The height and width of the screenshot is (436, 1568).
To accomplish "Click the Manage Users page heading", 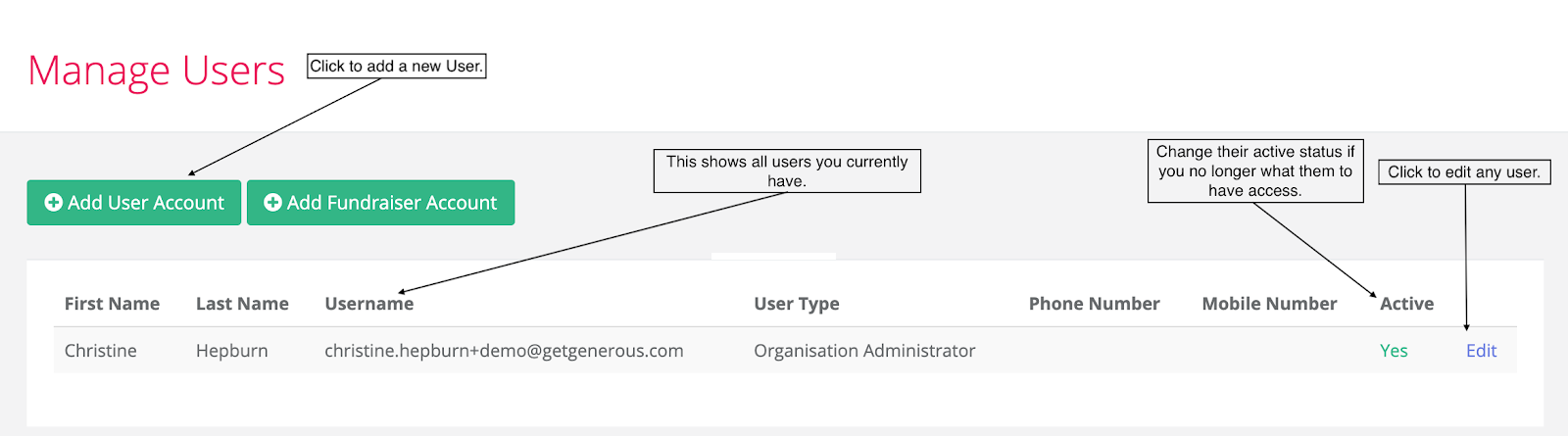I will click(157, 71).
